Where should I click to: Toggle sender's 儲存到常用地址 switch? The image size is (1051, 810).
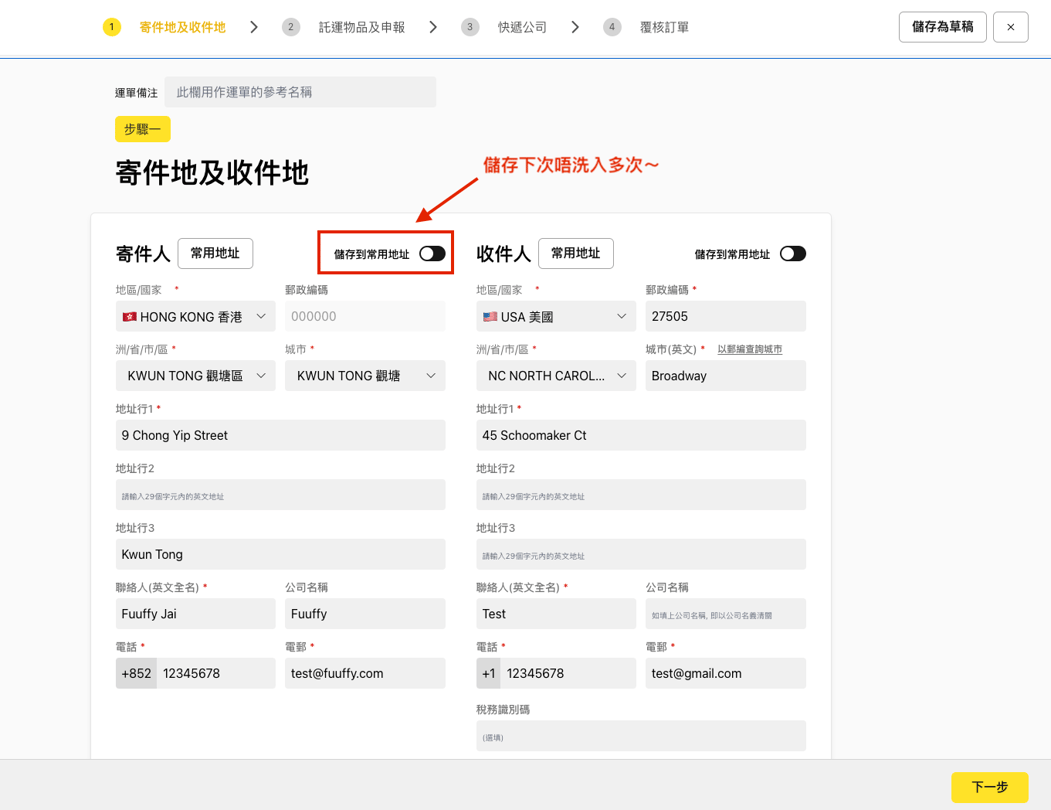(x=432, y=254)
